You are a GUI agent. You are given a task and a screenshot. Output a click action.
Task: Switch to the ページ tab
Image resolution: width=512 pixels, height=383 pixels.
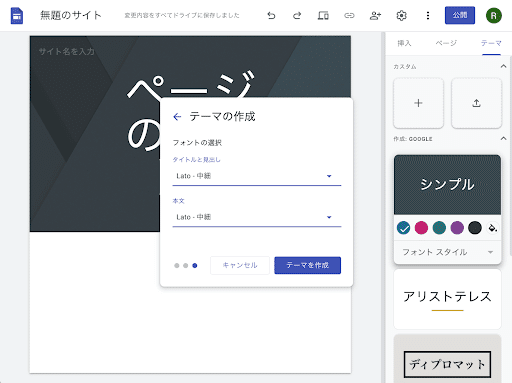coord(446,43)
